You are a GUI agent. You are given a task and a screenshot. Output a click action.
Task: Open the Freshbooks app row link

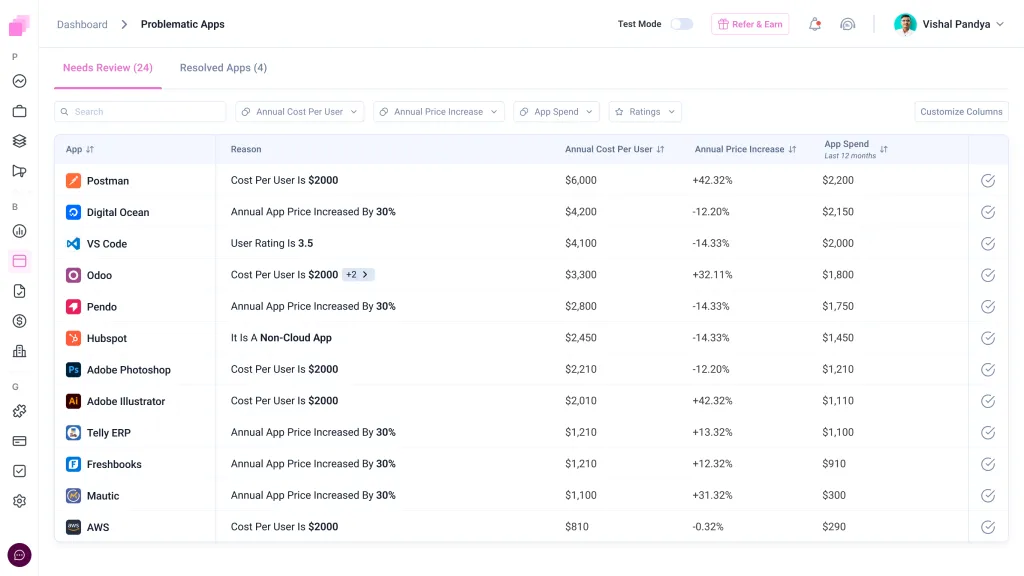(x=114, y=464)
